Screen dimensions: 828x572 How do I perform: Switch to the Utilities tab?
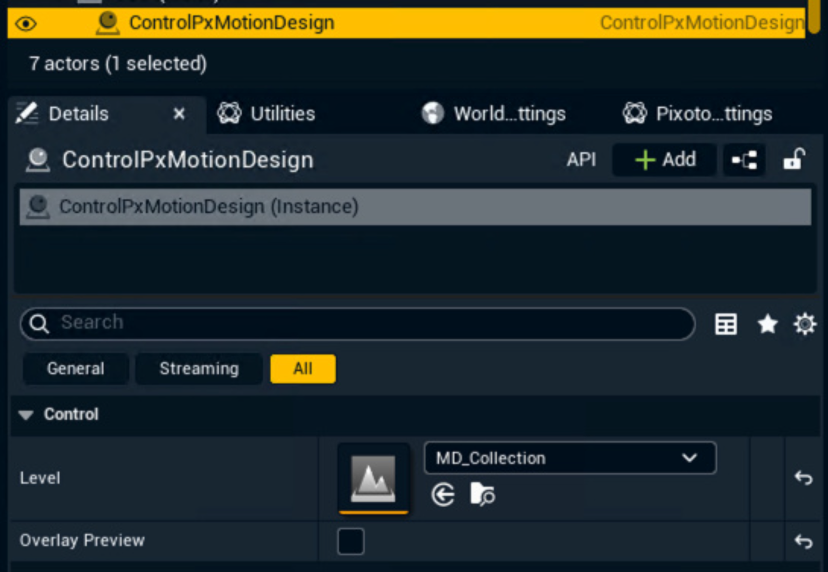click(x=266, y=114)
